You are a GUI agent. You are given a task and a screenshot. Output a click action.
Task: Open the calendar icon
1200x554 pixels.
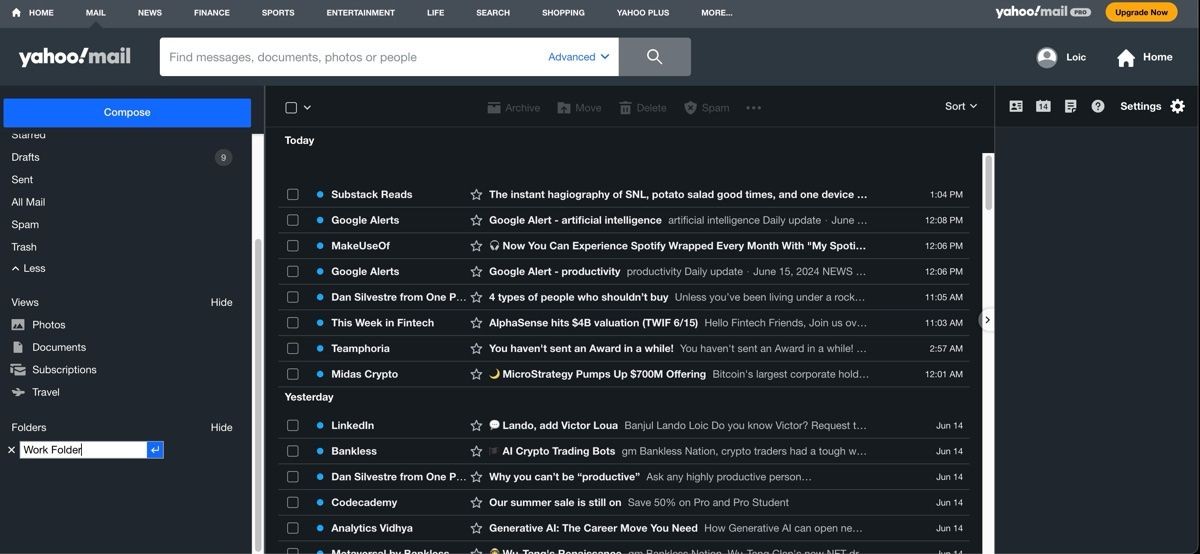(x=1043, y=106)
